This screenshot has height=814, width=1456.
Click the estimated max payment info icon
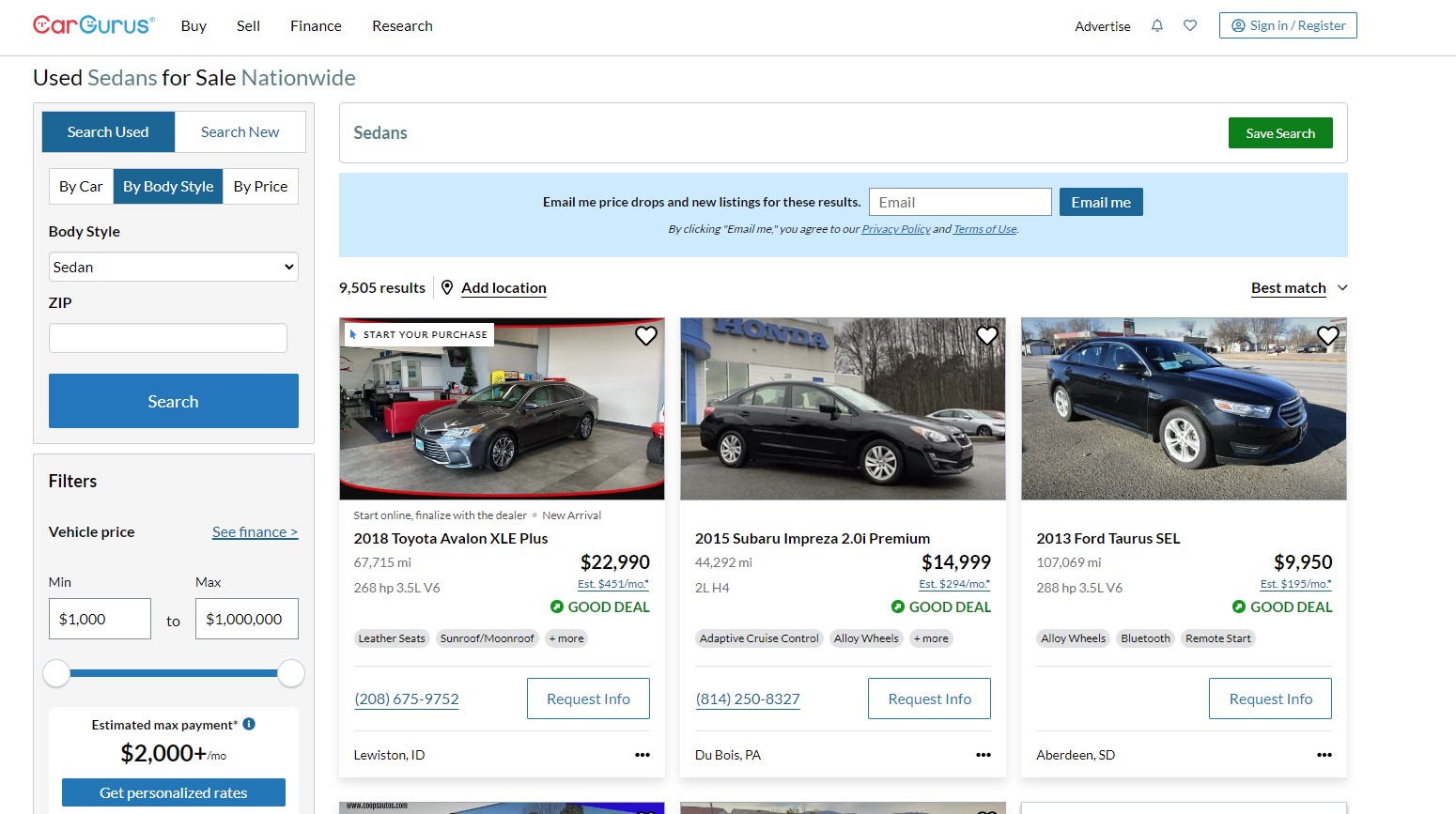point(249,724)
